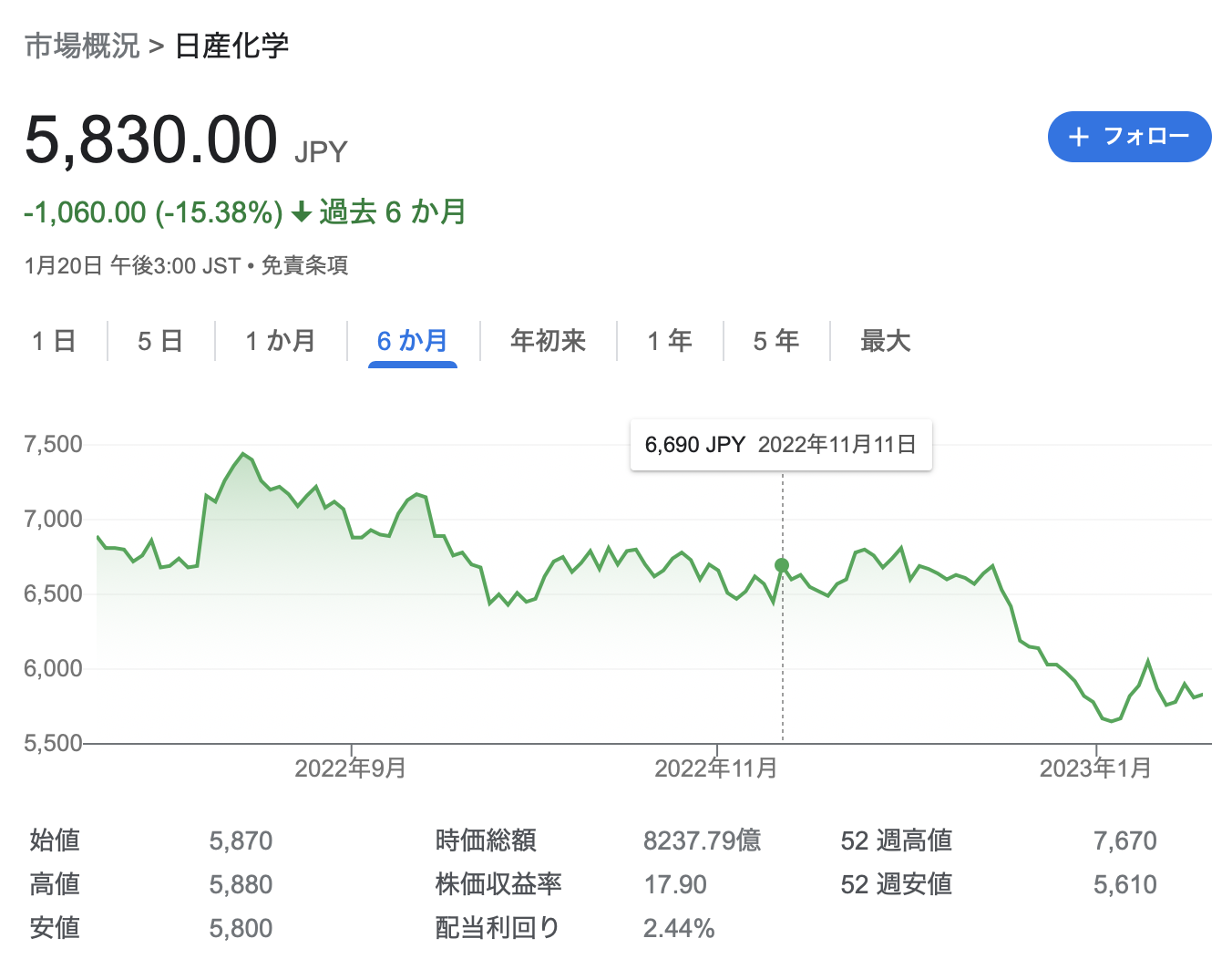Viewport: 1232px width, 959px height.
Task: Switch to the 5 日 range tab
Action: [x=160, y=341]
